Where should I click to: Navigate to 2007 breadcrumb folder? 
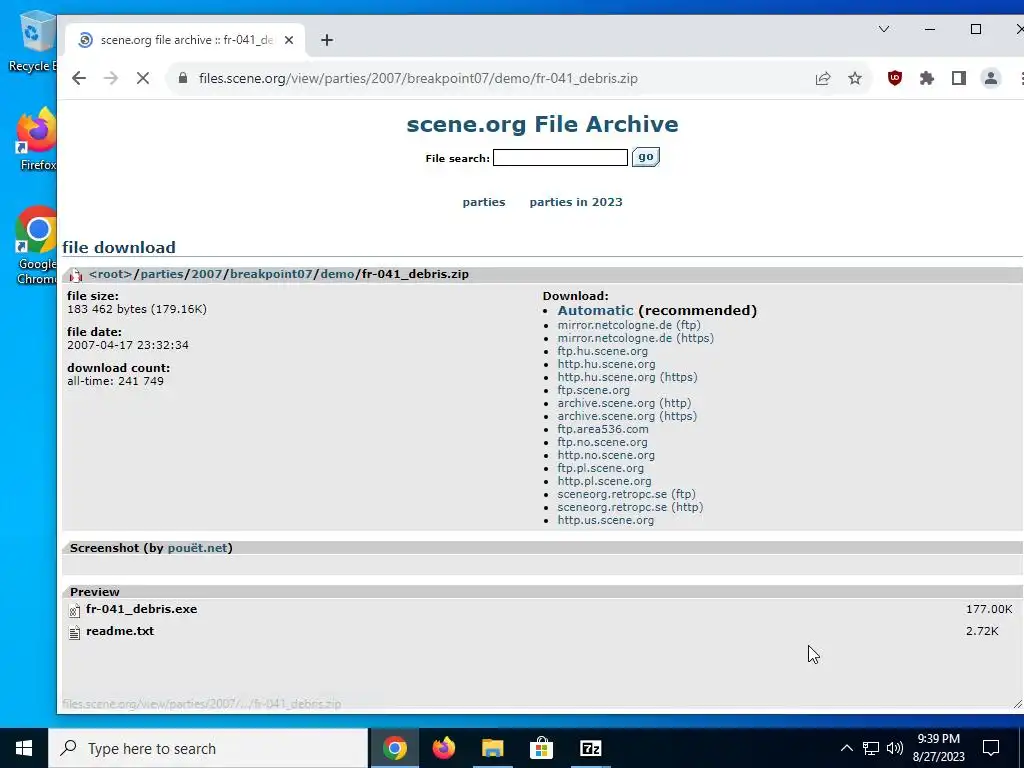(207, 274)
